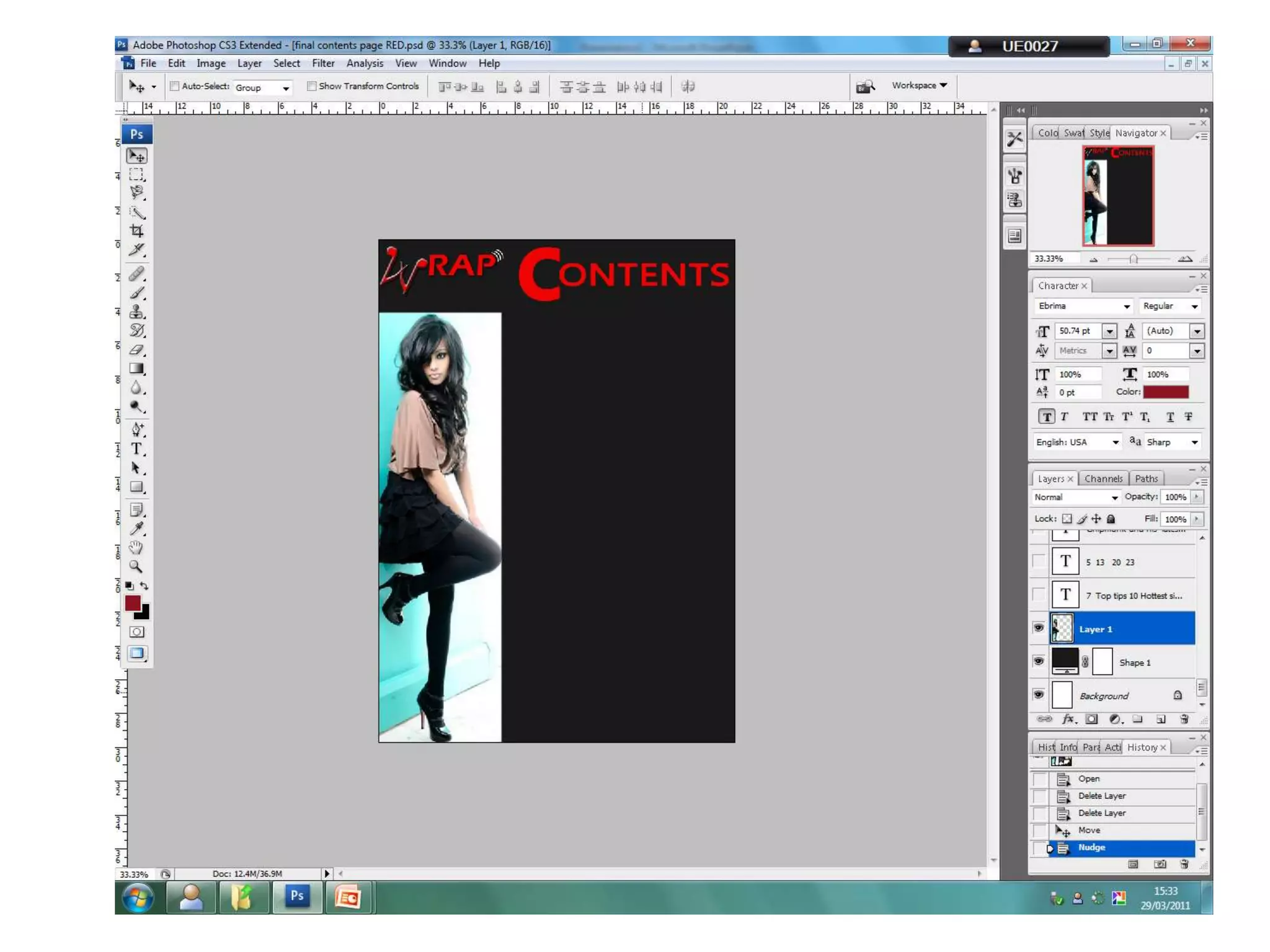Screen dimensions: 1270x952
Task: Delete layer with Layers trash icon
Action: click(1184, 719)
